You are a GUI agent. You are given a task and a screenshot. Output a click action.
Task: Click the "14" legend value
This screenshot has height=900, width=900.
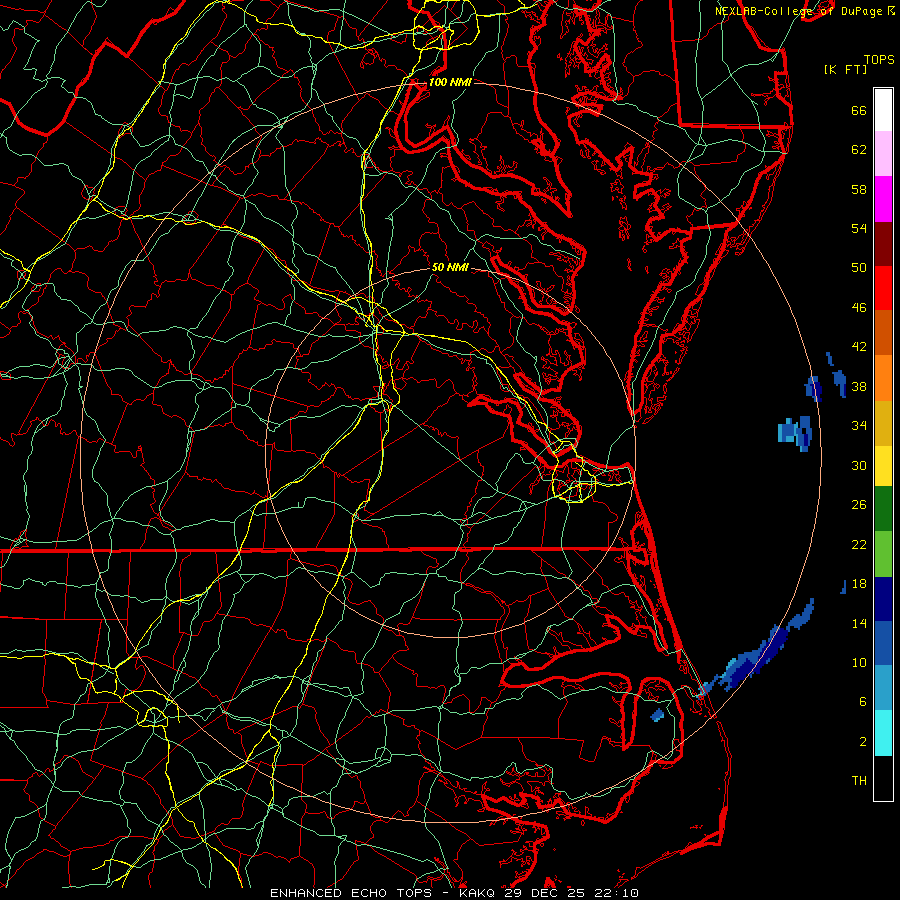pyautogui.click(x=859, y=623)
